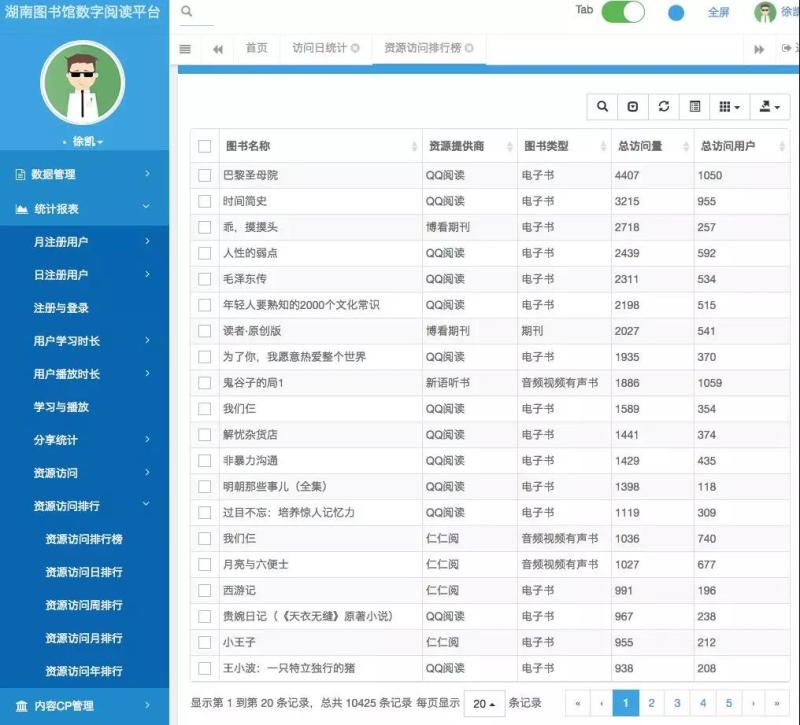Click the toggle view table icon
800x725 pixels.
coord(695,106)
